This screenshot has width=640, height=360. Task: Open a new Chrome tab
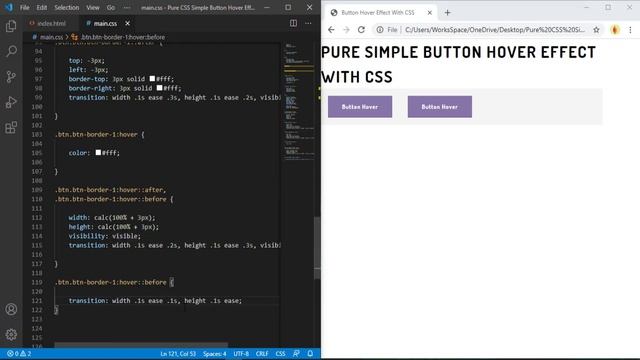[447, 13]
